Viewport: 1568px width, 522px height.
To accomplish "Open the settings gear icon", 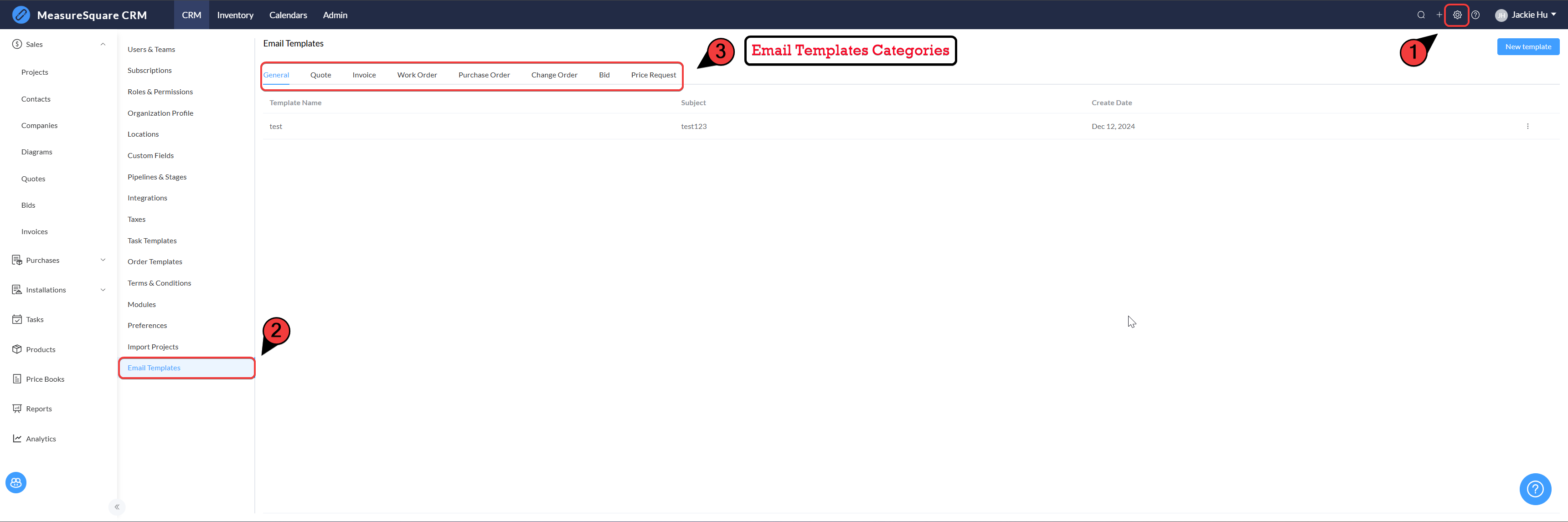I will point(1457,15).
